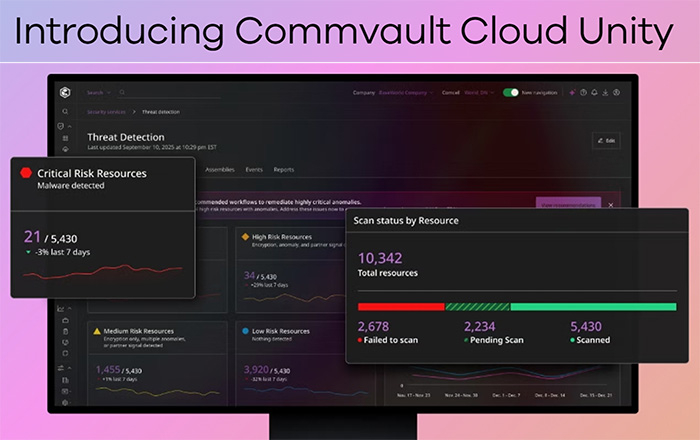Switch to the Events tab

(254, 170)
